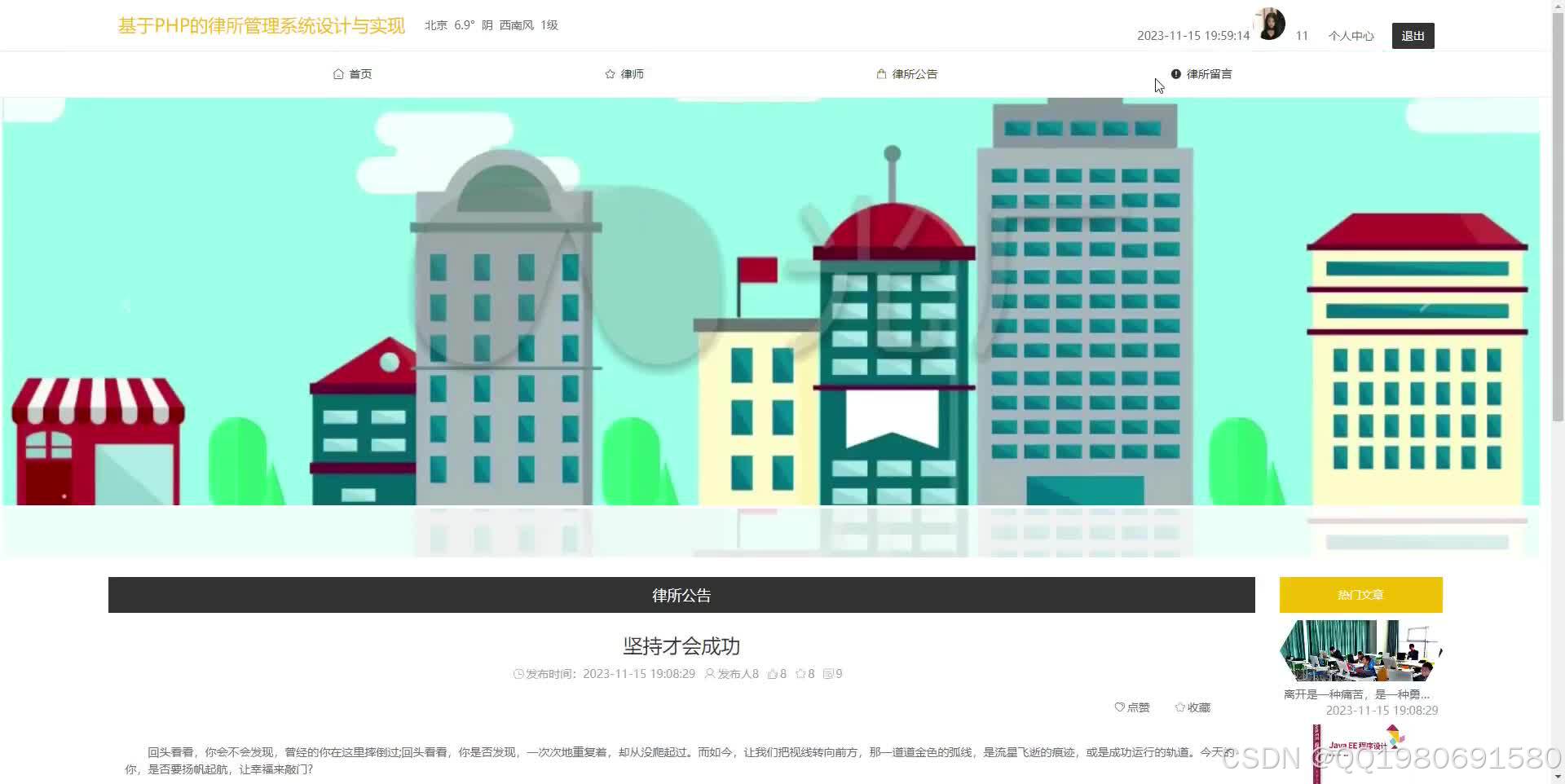
Task: Click the home icon beside 首页
Action: pyautogui.click(x=339, y=73)
